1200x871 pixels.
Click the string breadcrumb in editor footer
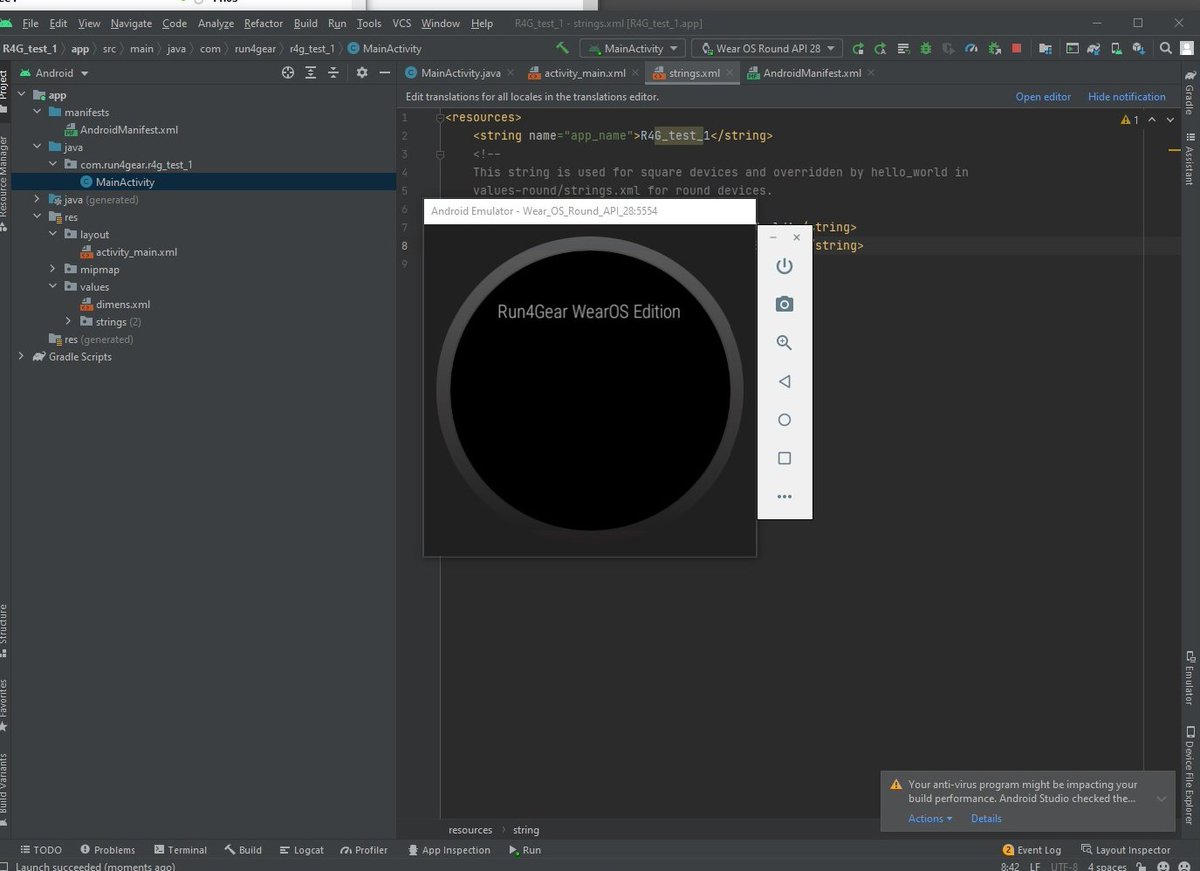(526, 830)
